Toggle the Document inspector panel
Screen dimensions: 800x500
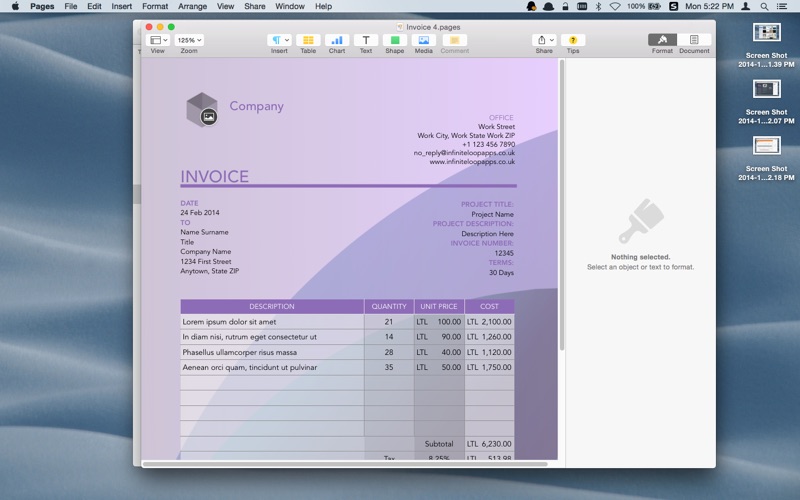tap(694, 40)
